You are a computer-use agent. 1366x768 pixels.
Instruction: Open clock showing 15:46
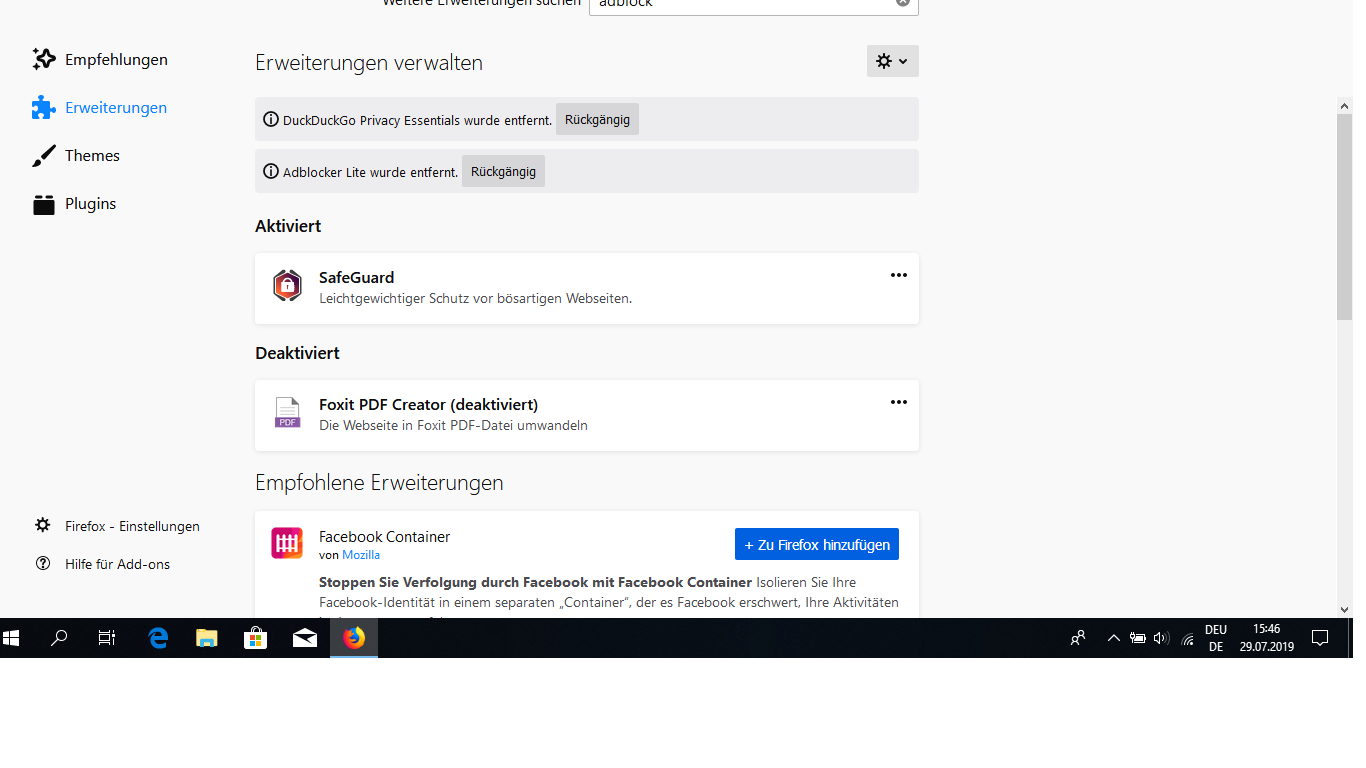point(1267,638)
